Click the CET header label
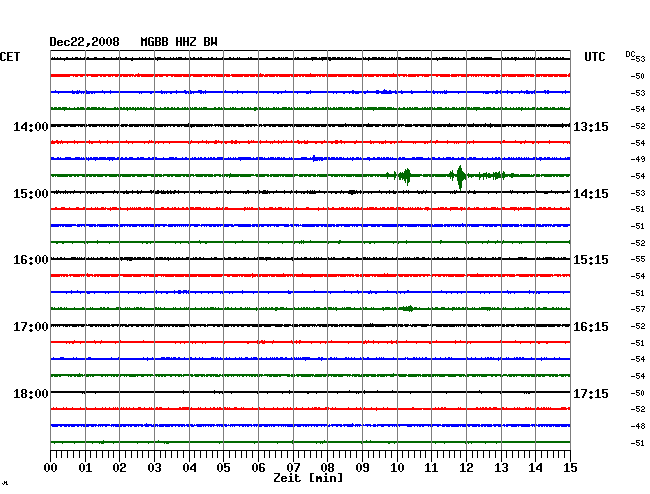This screenshot has width=650, height=494. pyautogui.click(x=10, y=57)
